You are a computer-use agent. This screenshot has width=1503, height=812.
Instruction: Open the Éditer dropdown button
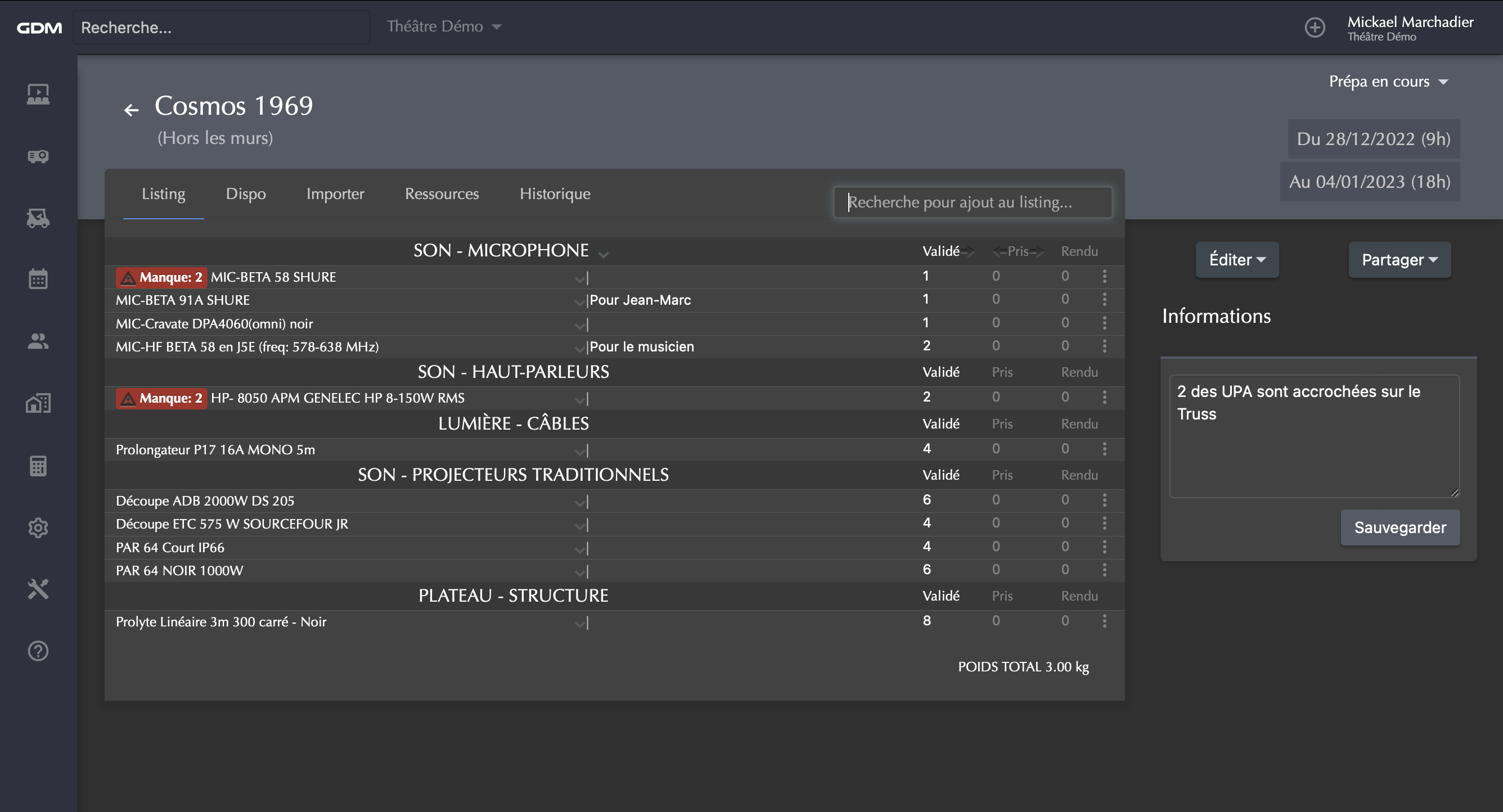point(1236,260)
